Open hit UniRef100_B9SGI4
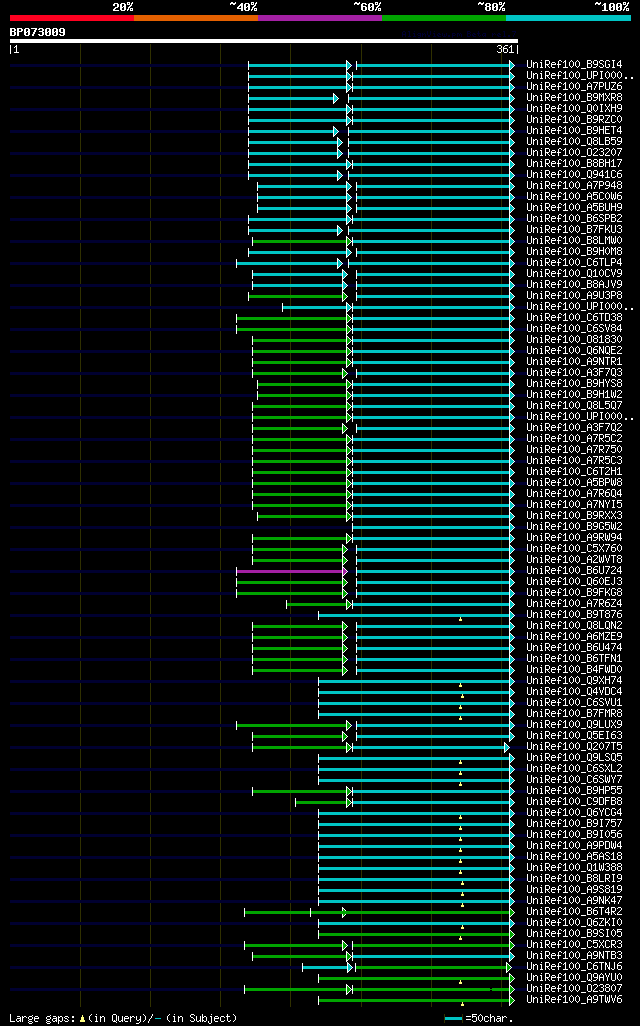 (x=575, y=65)
